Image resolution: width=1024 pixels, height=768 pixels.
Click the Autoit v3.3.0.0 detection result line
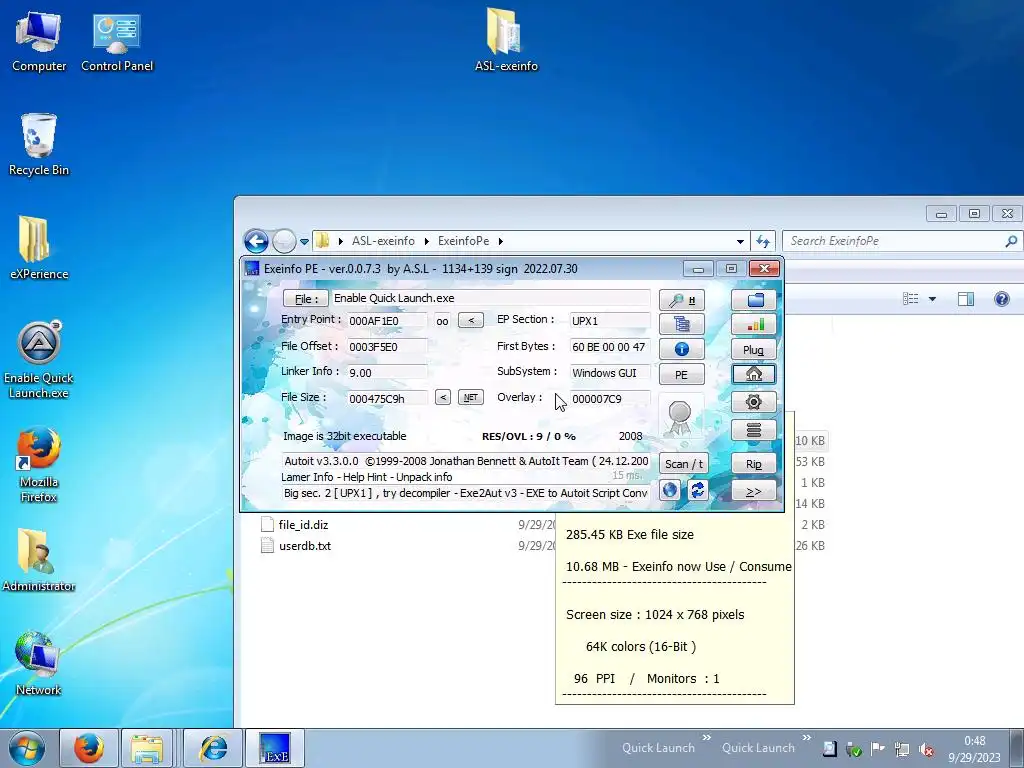[466, 461]
